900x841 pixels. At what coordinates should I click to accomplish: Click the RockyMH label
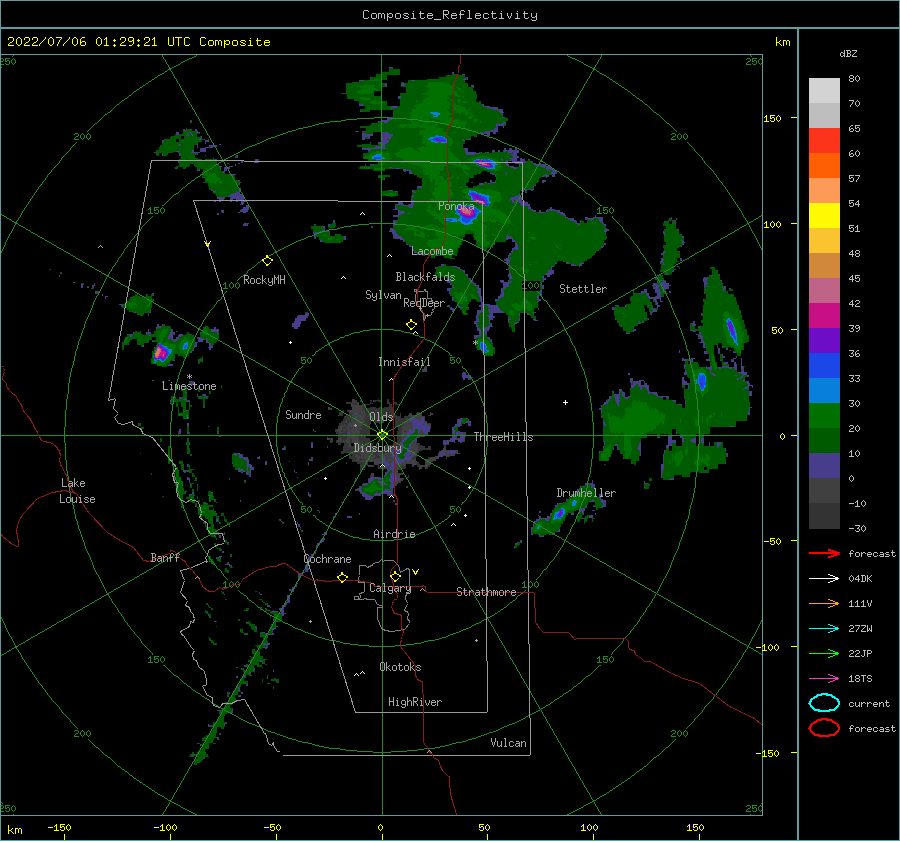click(x=264, y=280)
